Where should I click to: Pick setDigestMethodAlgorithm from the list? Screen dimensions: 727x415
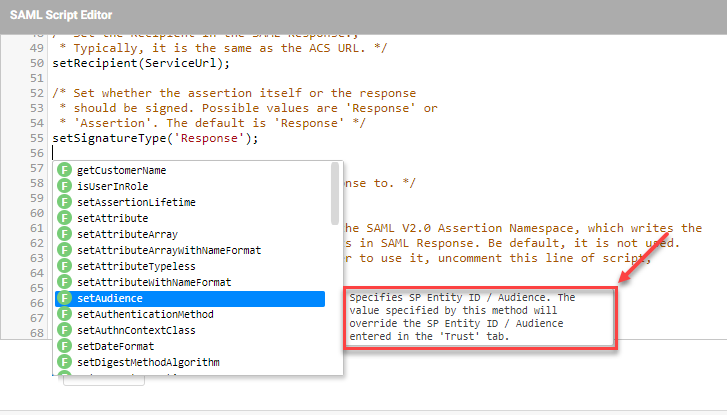[x=147, y=362]
